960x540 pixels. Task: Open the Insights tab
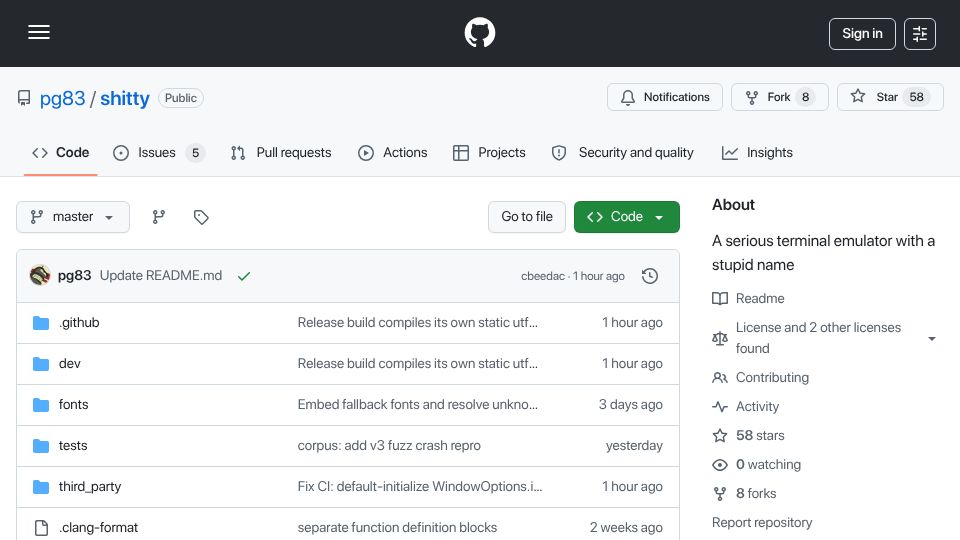tap(757, 152)
